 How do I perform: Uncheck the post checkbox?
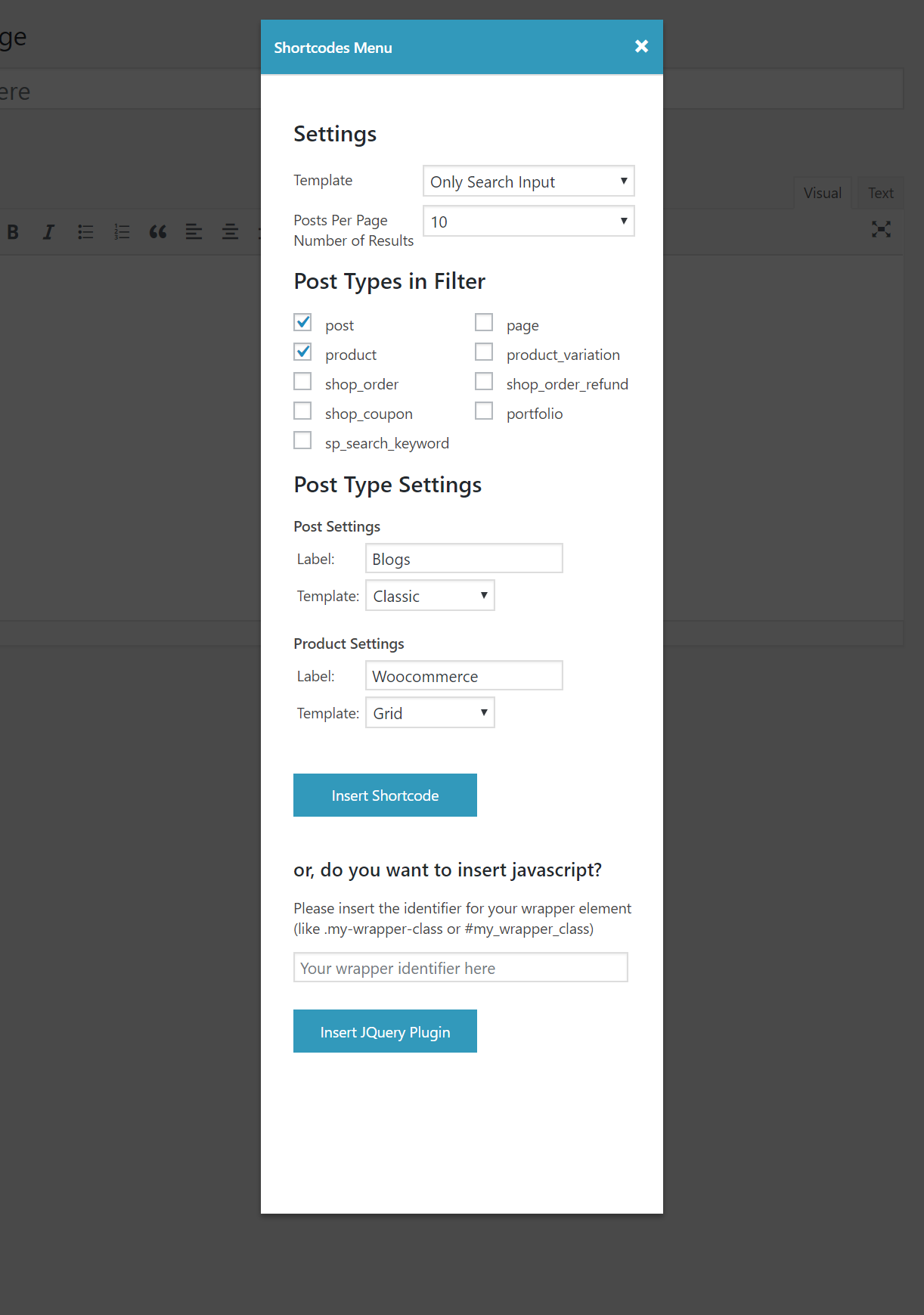302,323
